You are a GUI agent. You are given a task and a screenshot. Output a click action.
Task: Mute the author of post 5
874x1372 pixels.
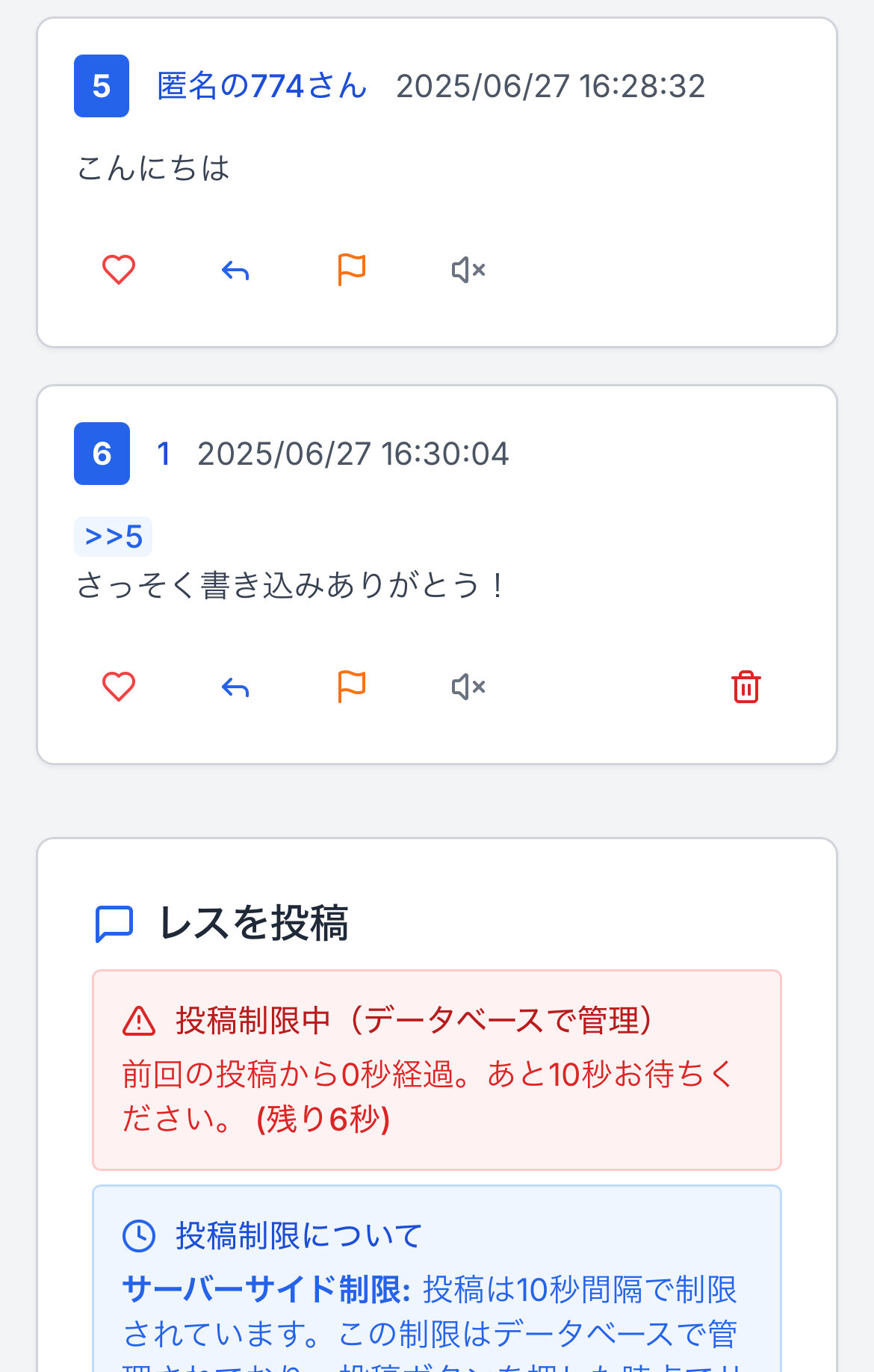pos(468,270)
